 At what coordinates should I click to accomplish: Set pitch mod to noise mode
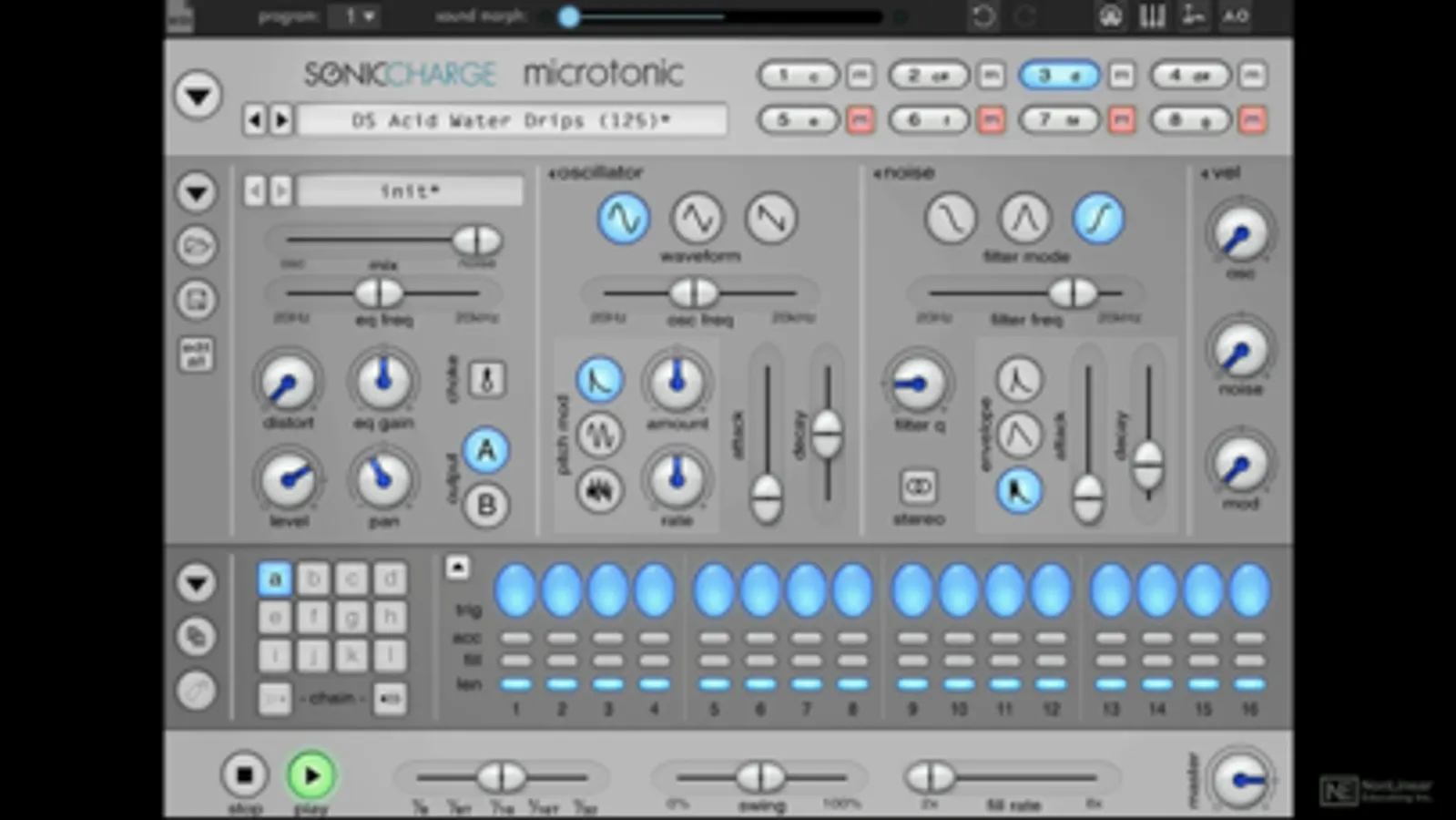tap(599, 489)
